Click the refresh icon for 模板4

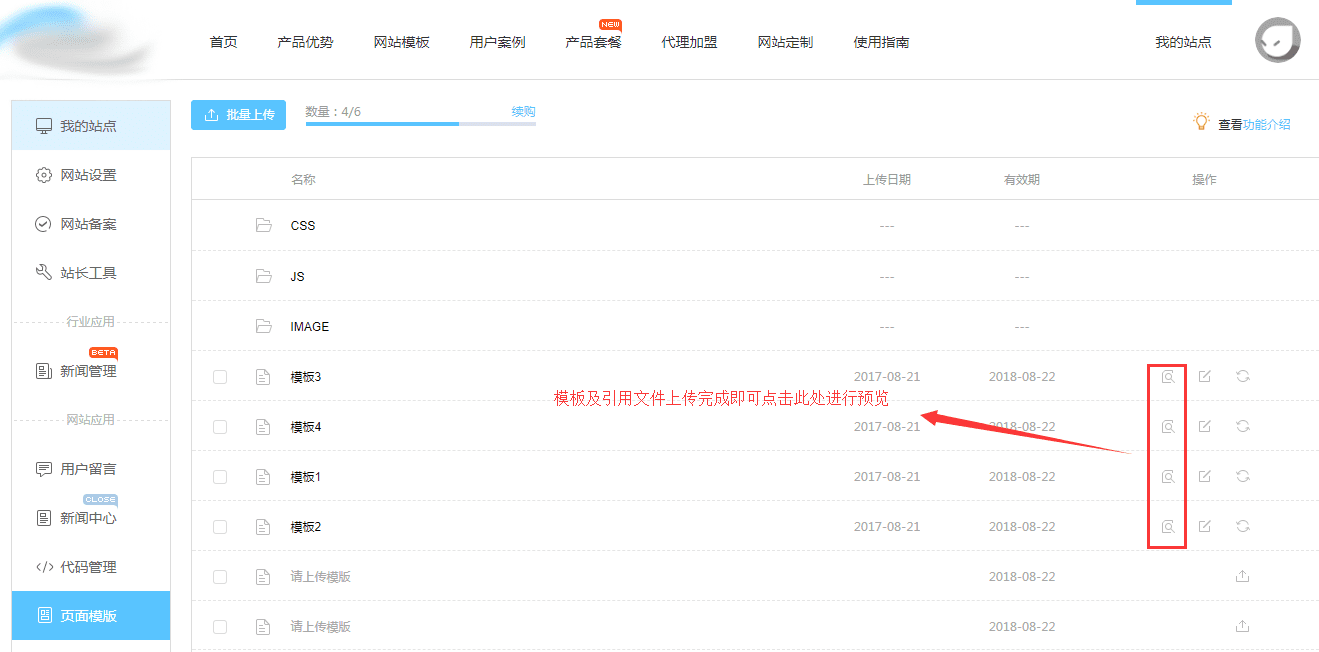1243,426
